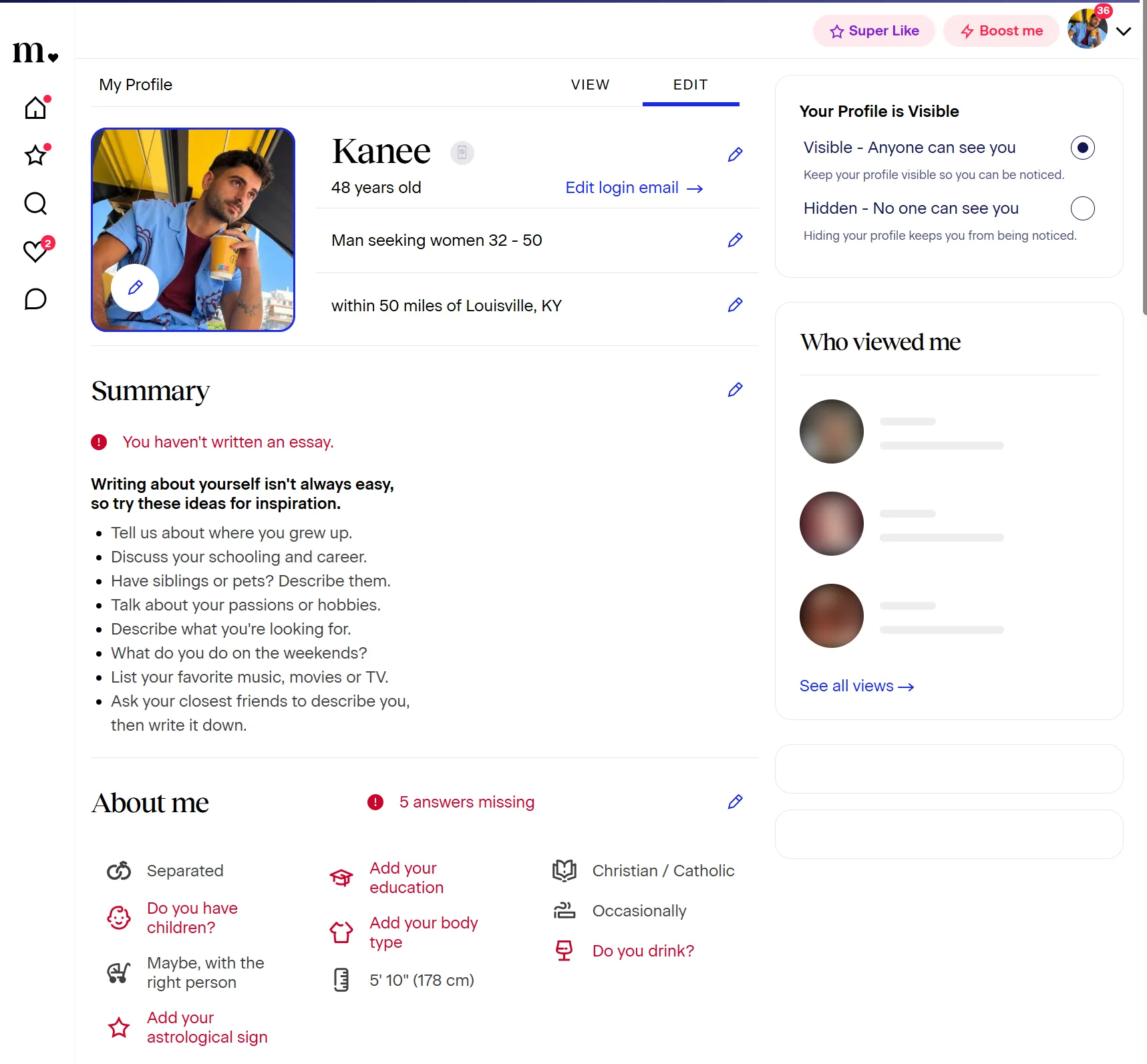Click 'Christian / Catholic' text
Viewport: 1147px width, 1064px height.
coord(663,871)
